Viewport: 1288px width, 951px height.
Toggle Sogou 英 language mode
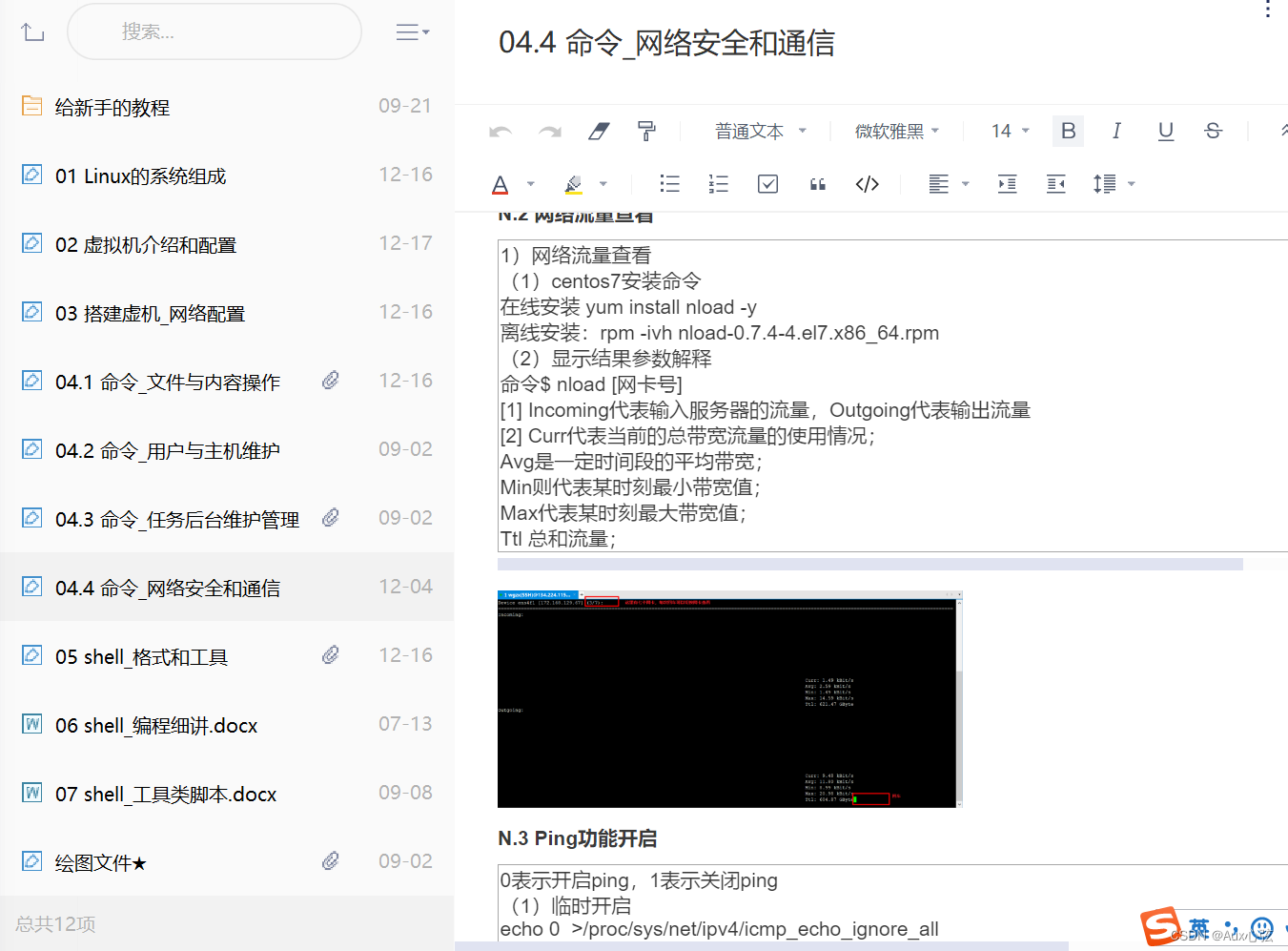tap(1199, 927)
